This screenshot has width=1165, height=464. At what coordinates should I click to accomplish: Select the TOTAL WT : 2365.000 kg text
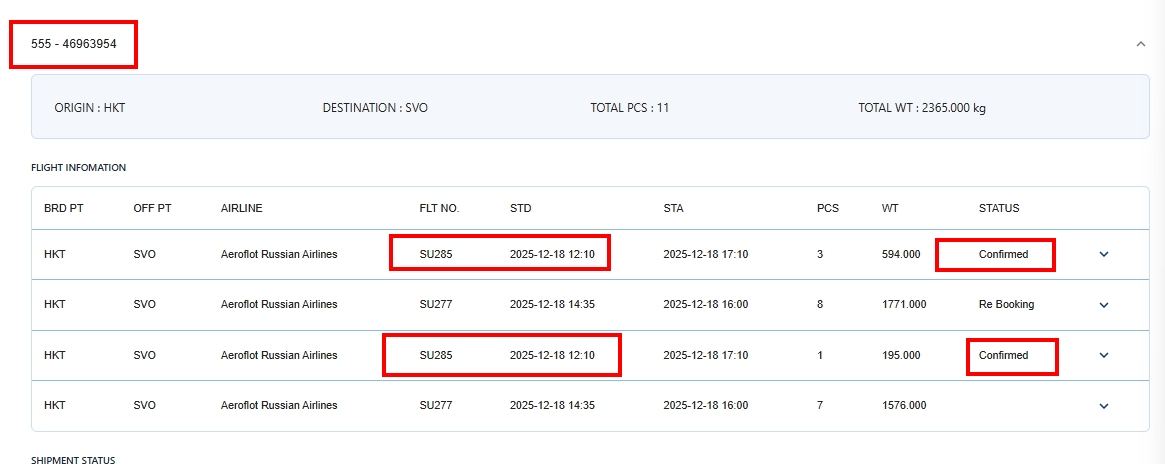tap(921, 108)
